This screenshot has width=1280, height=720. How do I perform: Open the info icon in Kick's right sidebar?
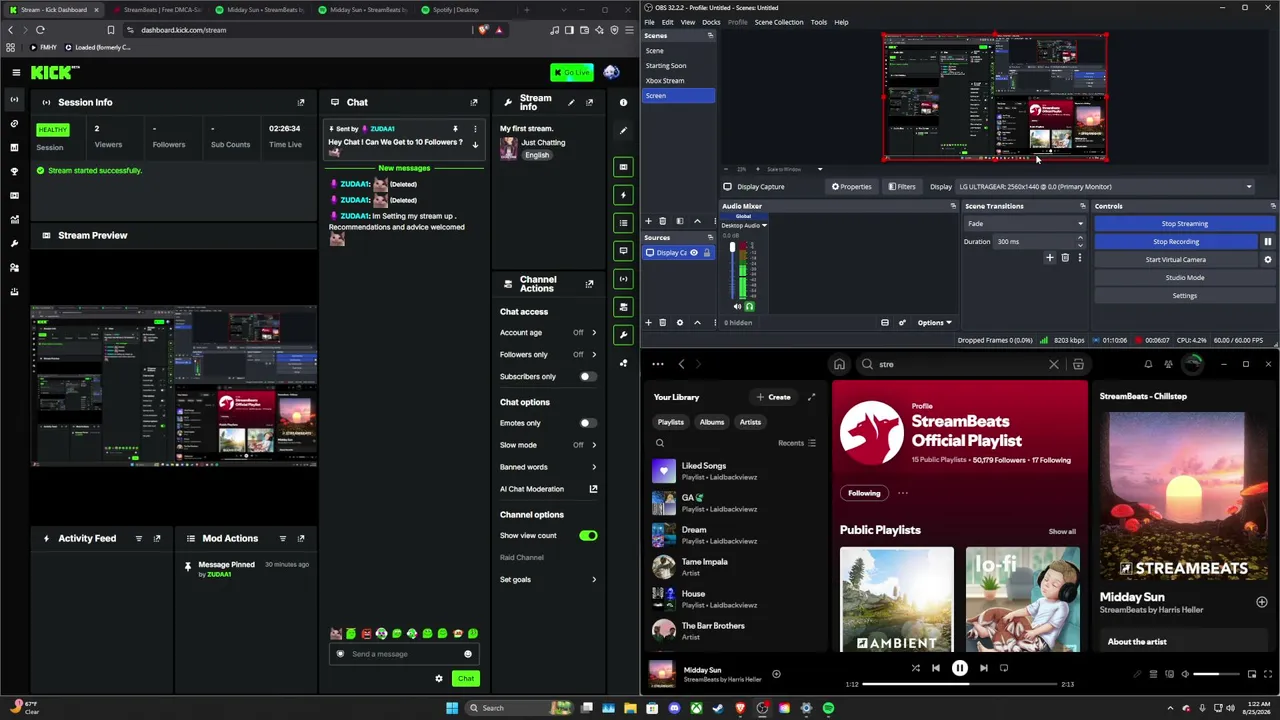(623, 102)
